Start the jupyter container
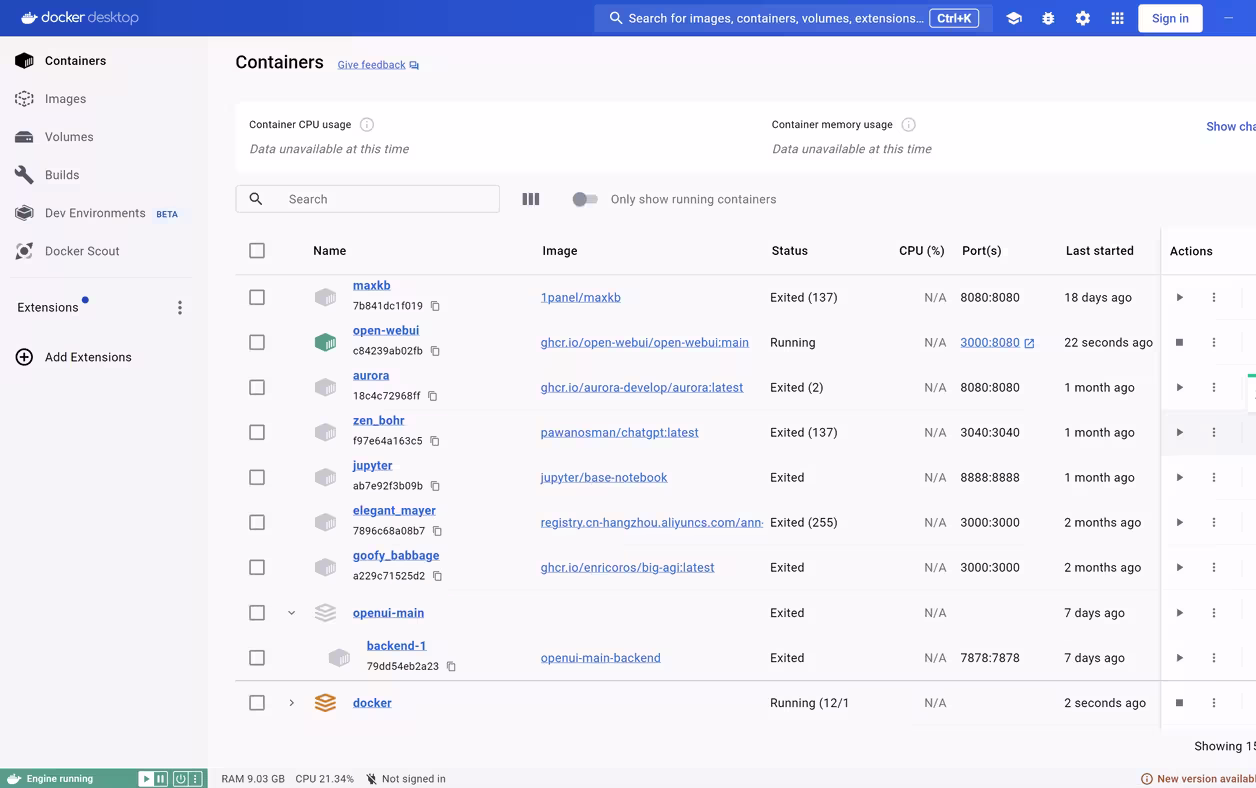The width and height of the screenshot is (1256, 788). pos(1180,477)
